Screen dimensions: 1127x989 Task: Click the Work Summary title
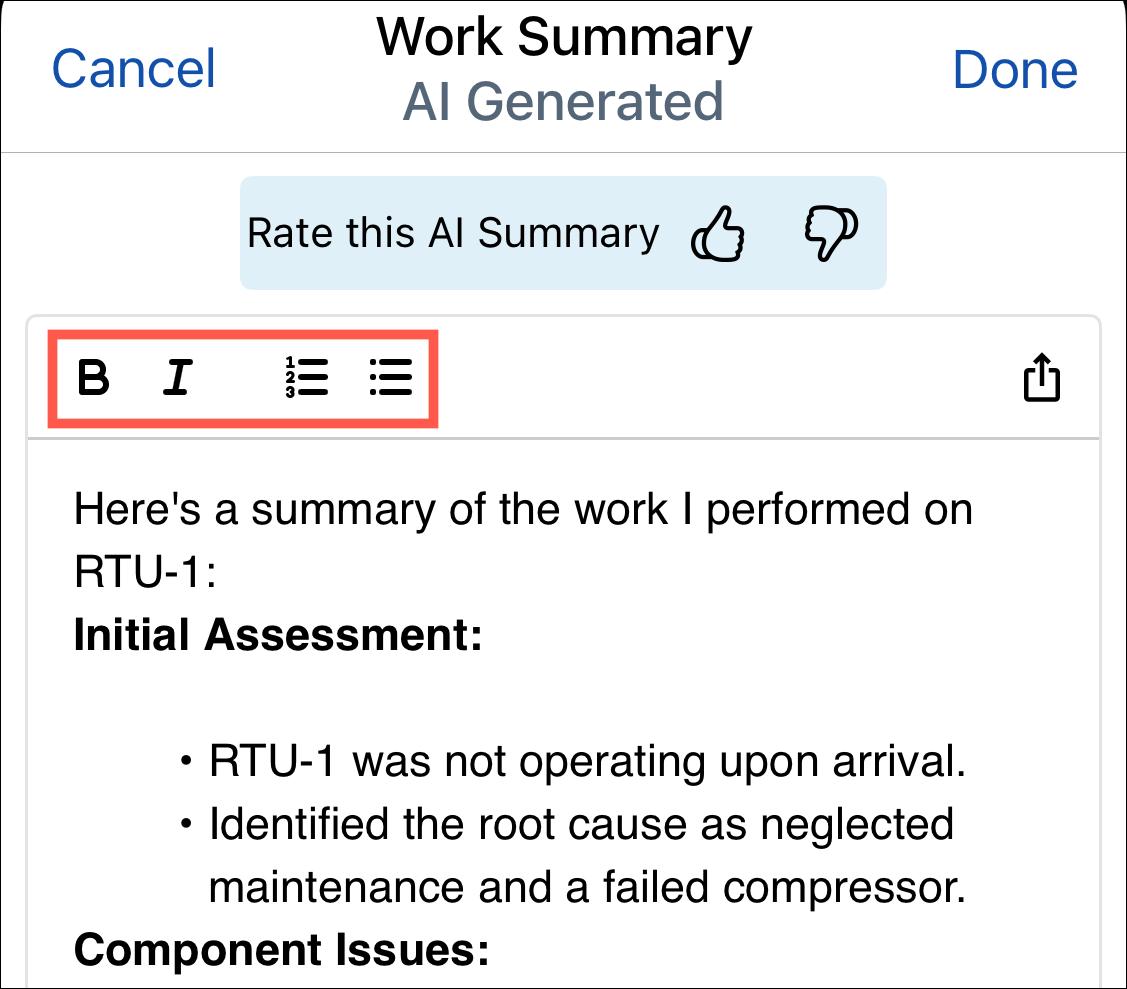[x=564, y=37]
